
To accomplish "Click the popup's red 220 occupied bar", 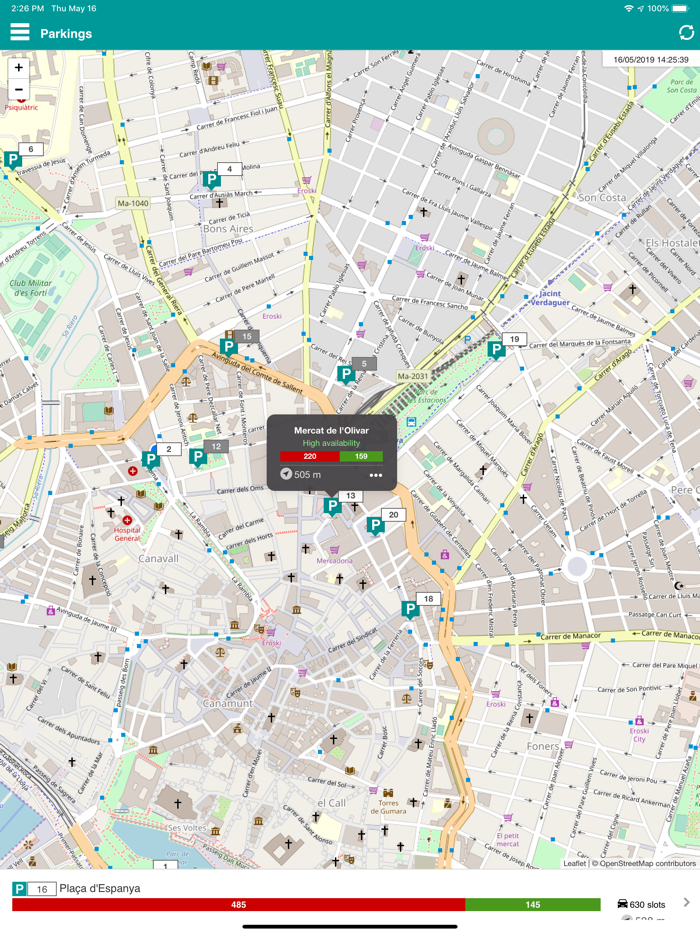I will pyautogui.click(x=310, y=456).
